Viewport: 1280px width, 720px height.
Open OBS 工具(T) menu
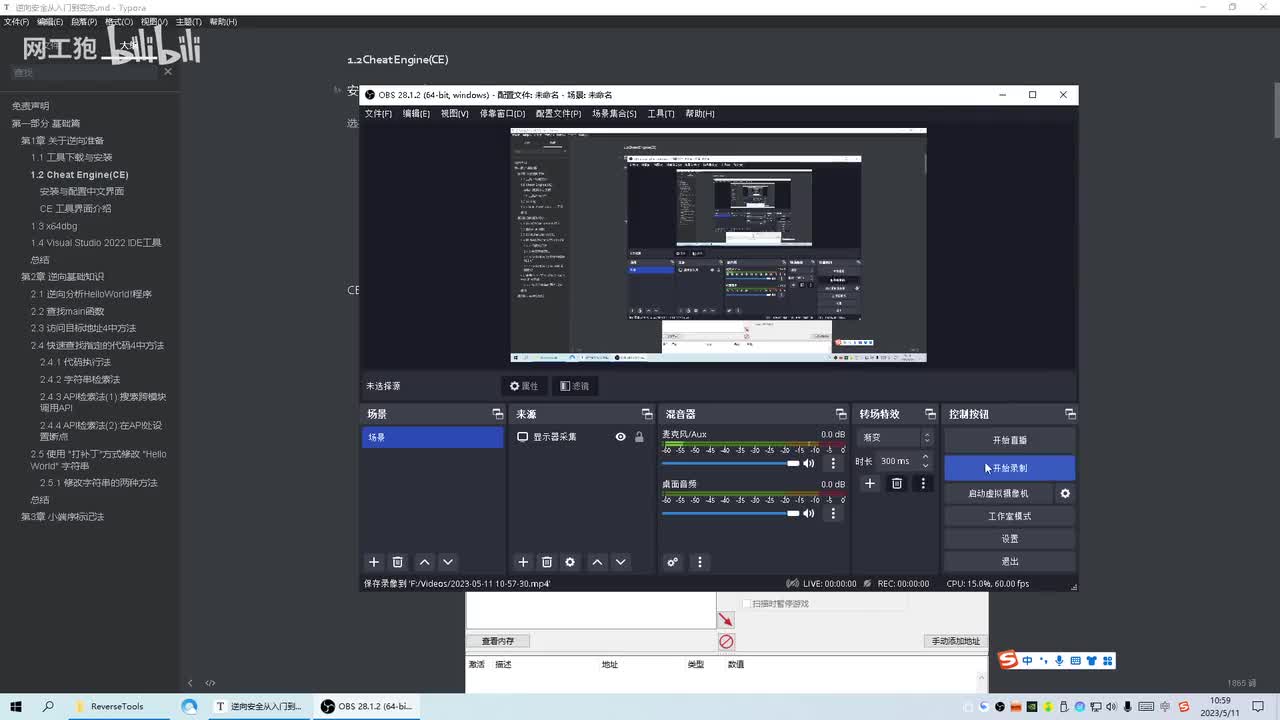tap(660, 114)
